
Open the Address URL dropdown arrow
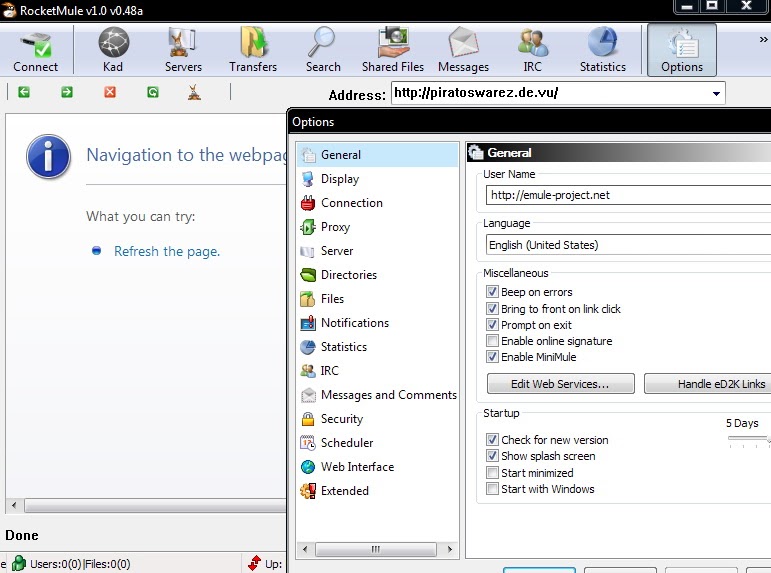[716, 93]
